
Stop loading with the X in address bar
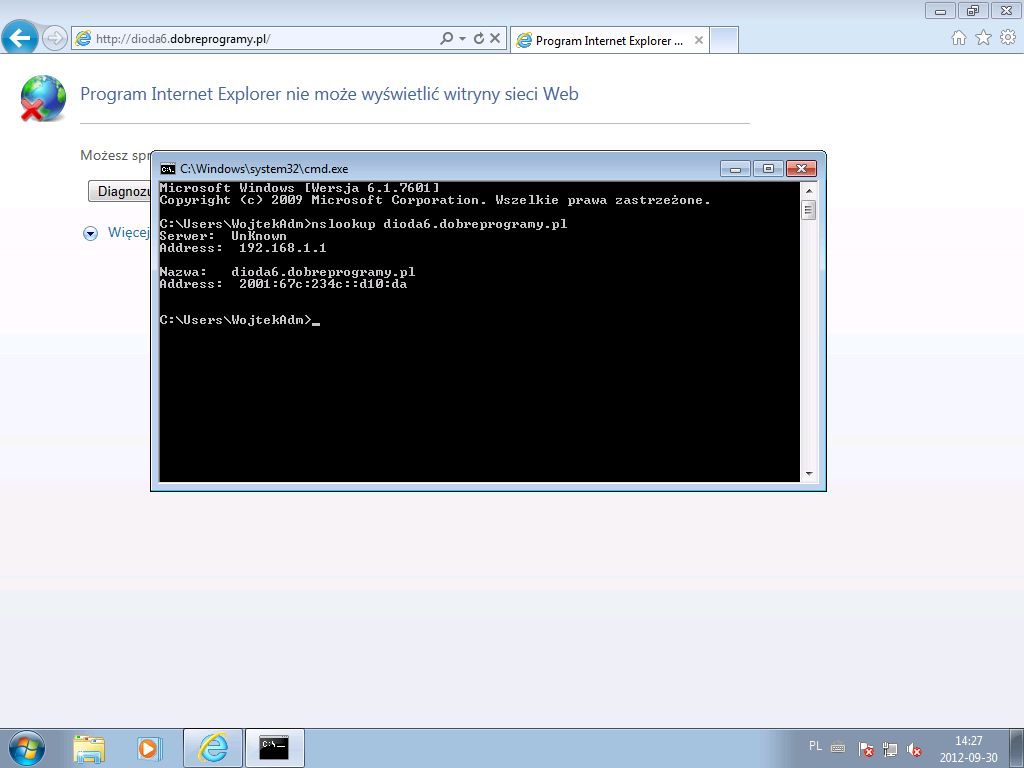click(495, 39)
